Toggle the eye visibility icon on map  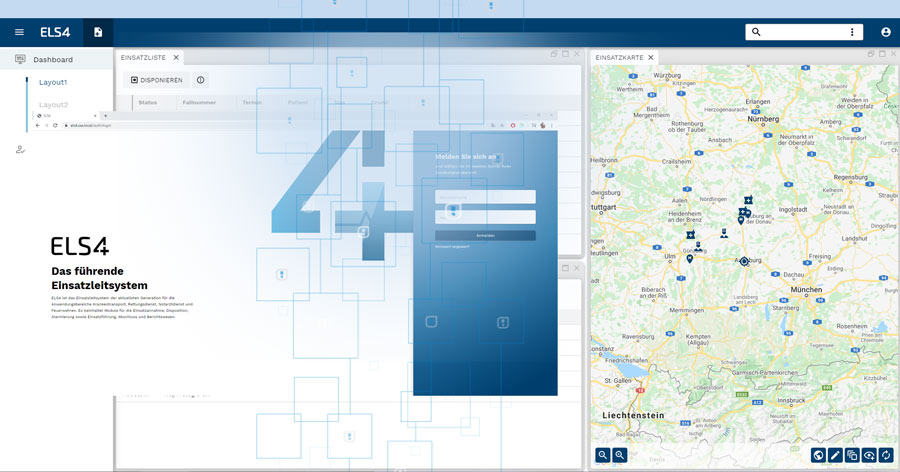tap(869, 455)
